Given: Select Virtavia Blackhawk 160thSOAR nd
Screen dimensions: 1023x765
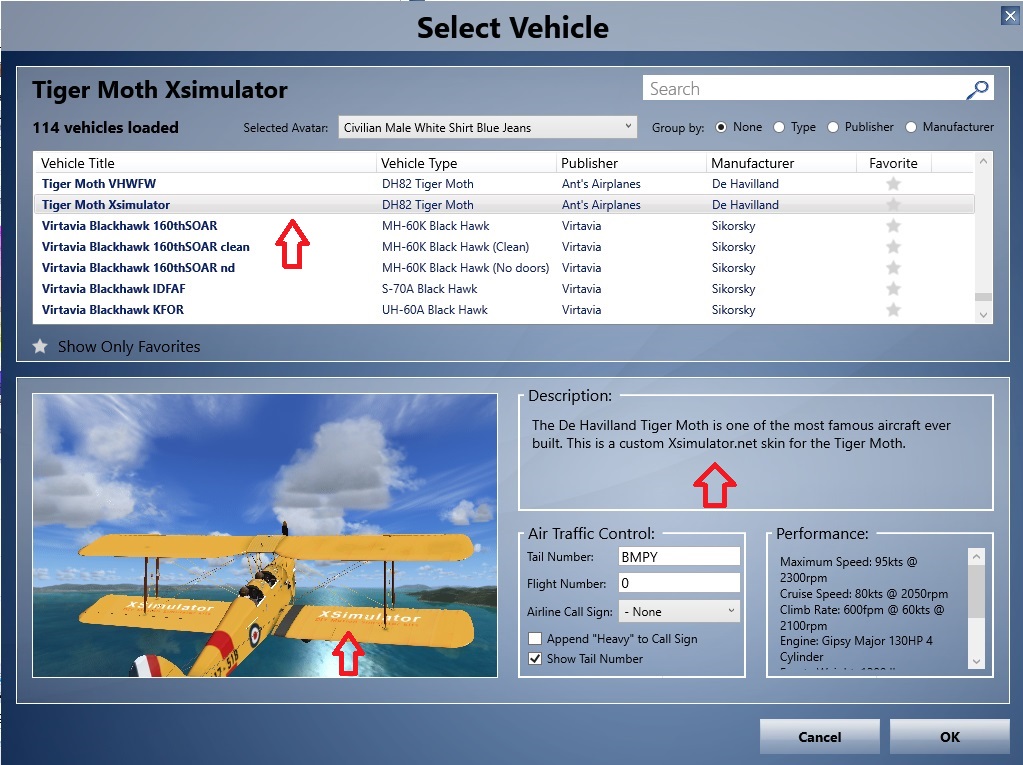Looking at the screenshot, I should click(x=138, y=267).
